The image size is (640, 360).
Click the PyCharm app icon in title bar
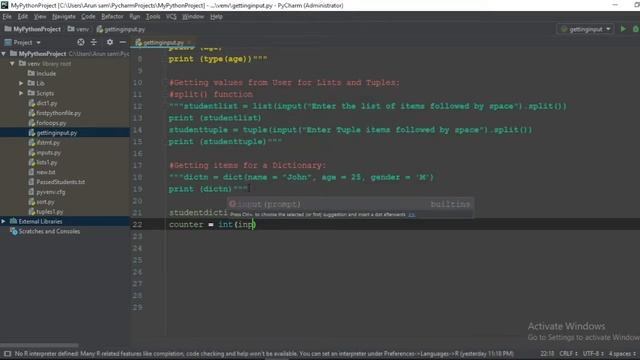point(4,5)
